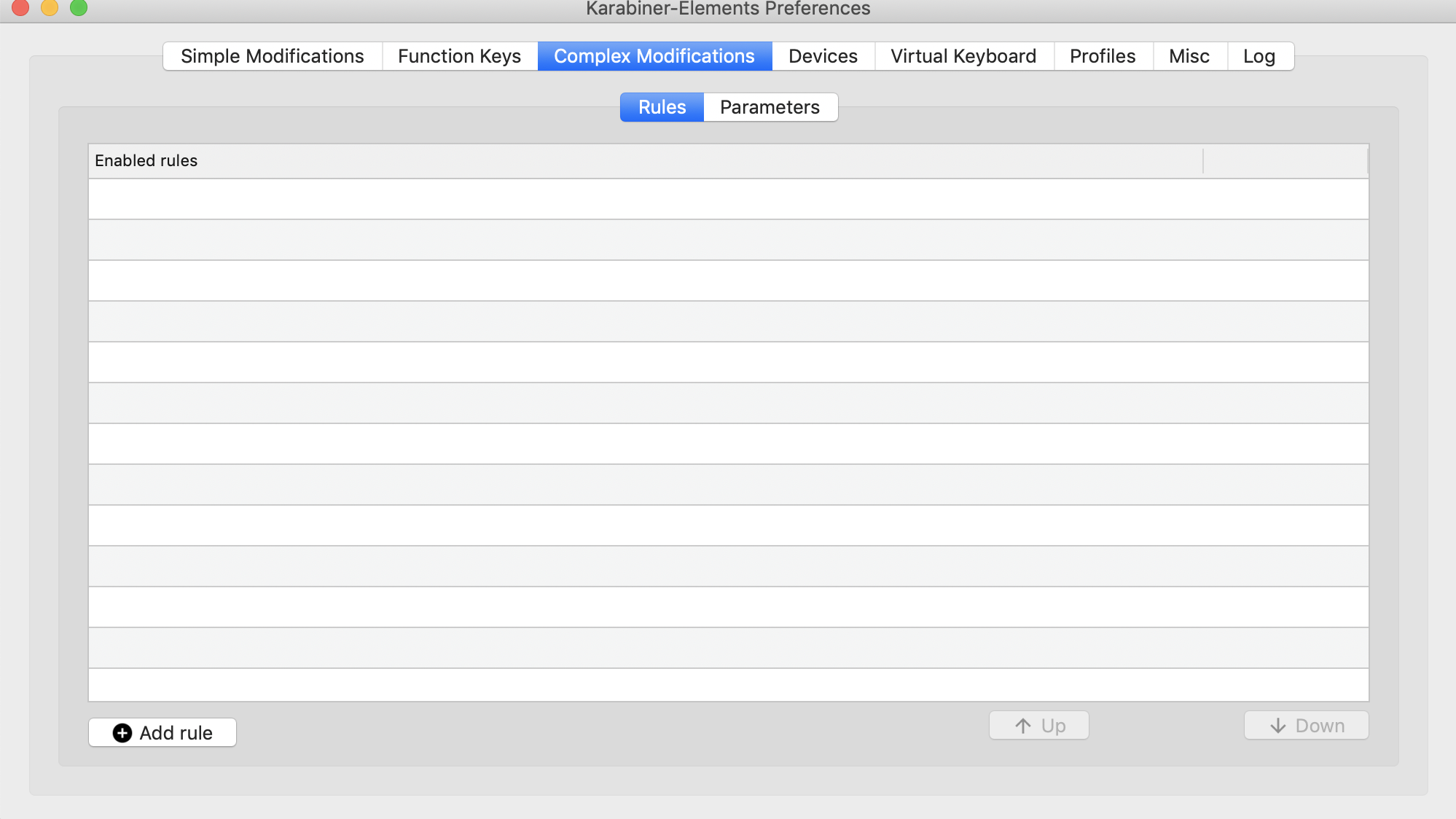Image resolution: width=1456 pixels, height=819 pixels.
Task: Click the Enabled rules column header
Action: (x=646, y=161)
